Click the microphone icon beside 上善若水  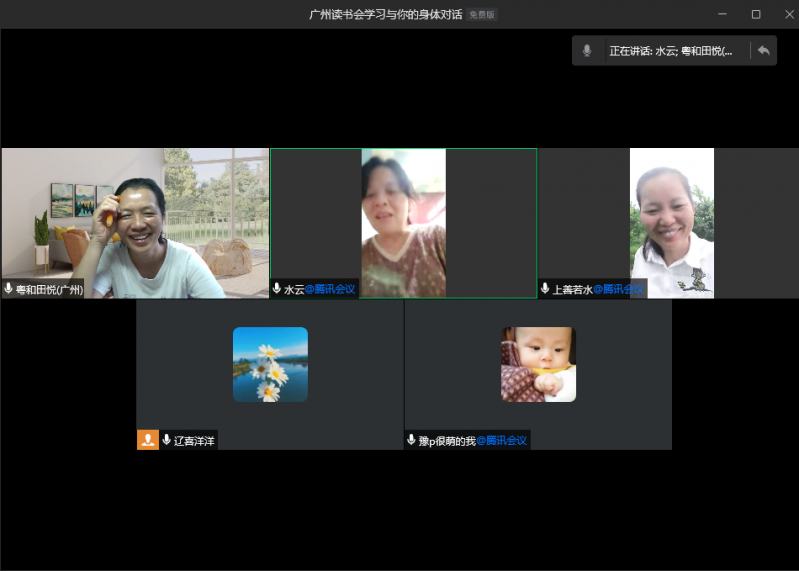pyautogui.click(x=545, y=289)
